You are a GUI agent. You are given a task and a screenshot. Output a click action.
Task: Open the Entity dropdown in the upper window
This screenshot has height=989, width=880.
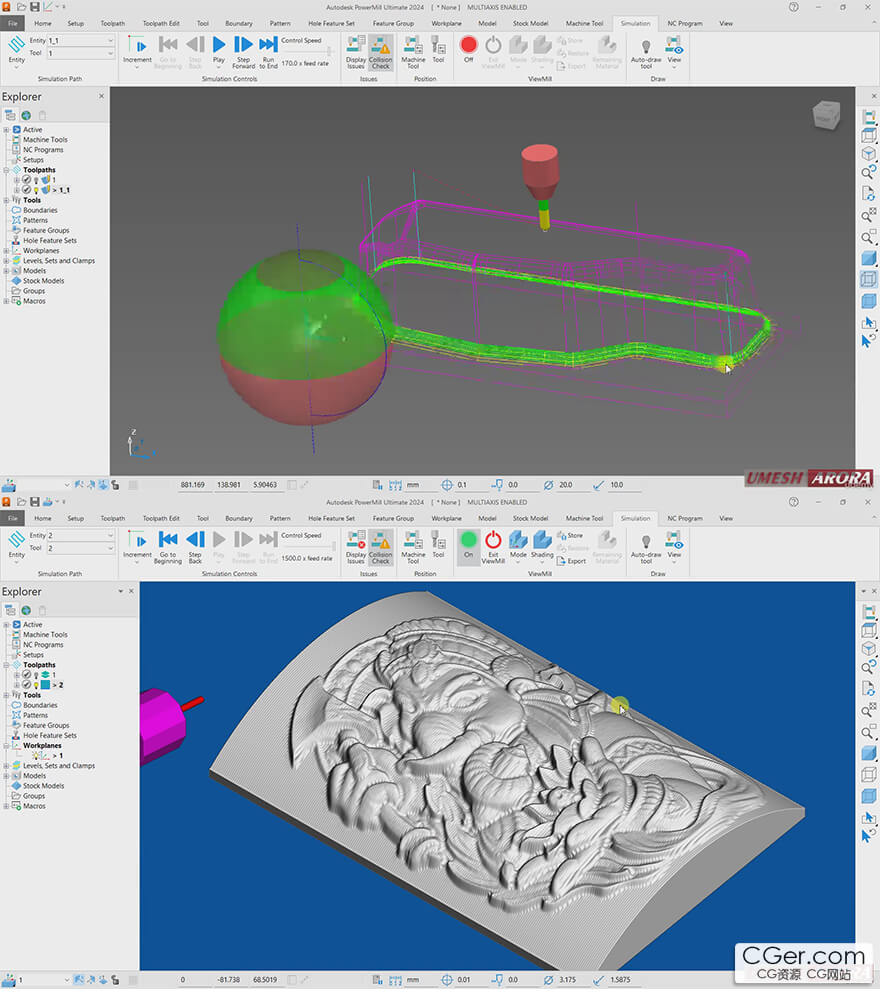pos(110,40)
